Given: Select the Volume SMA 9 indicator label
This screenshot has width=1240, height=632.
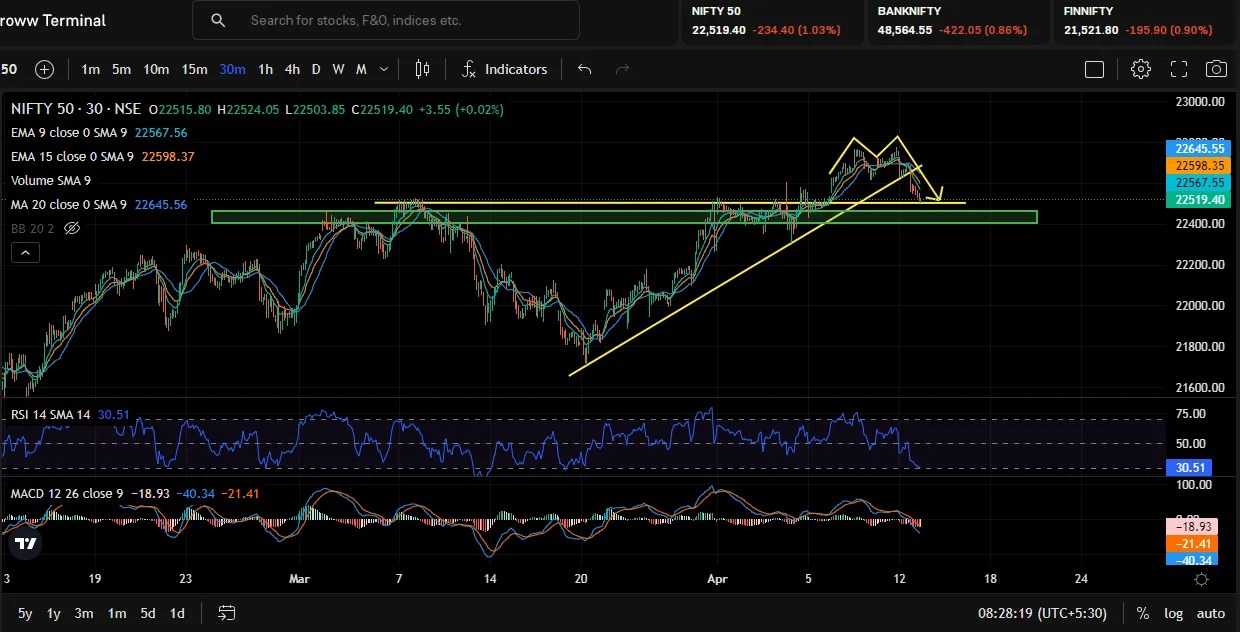Looking at the screenshot, I should click(x=51, y=180).
